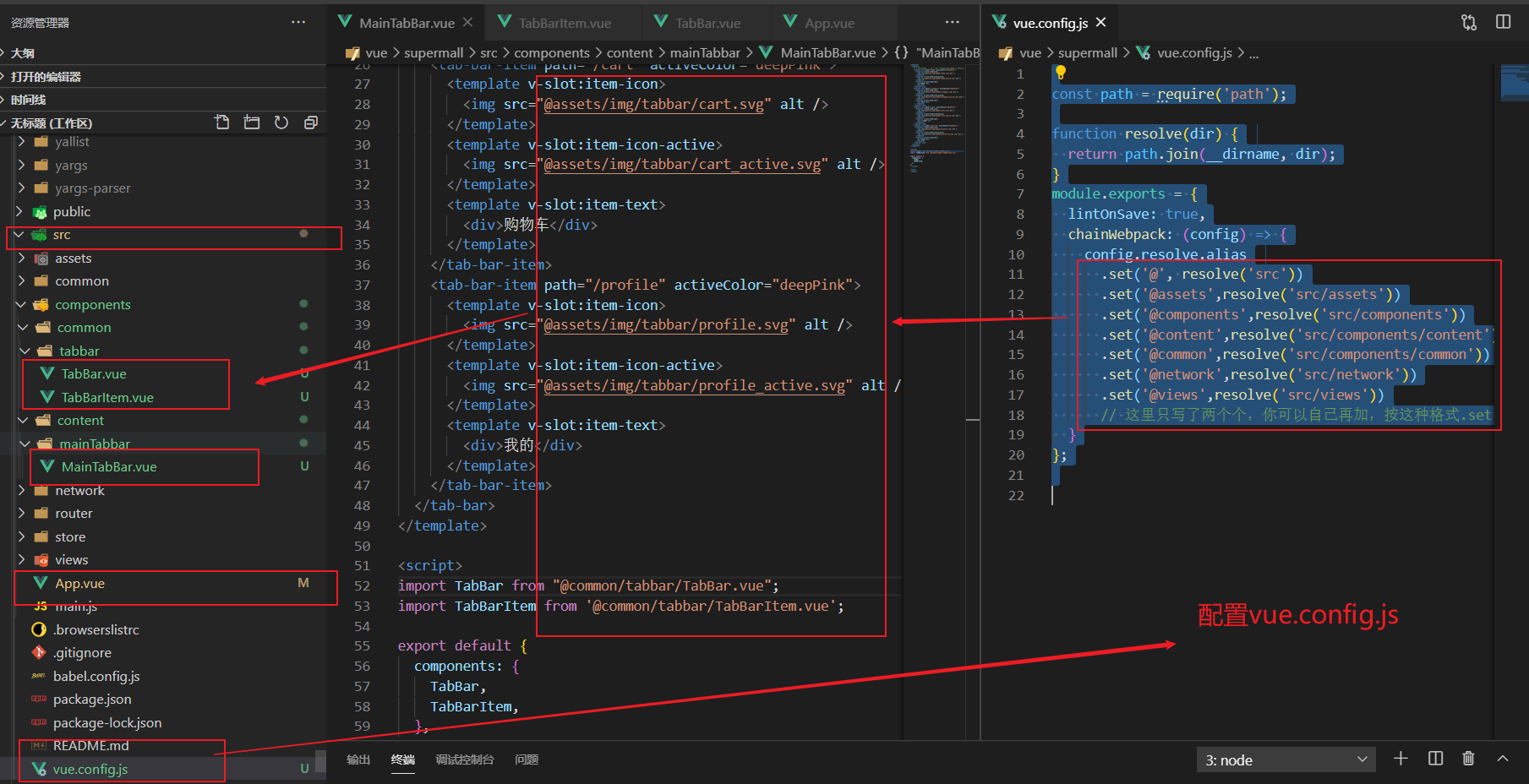
Task: Click 'mainTabbar' in left editor breadcrumb
Action: point(705,52)
